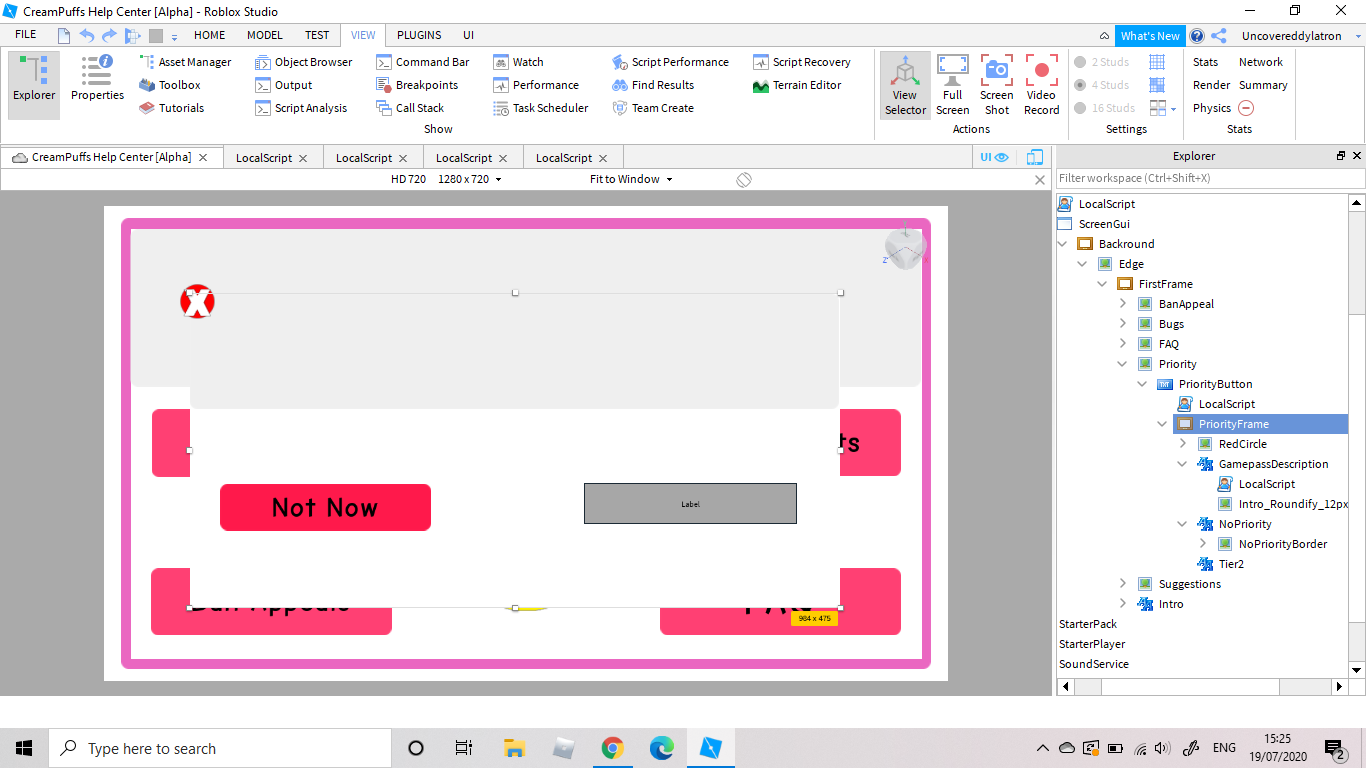Open the Fit to Window dropdown

[631, 179]
